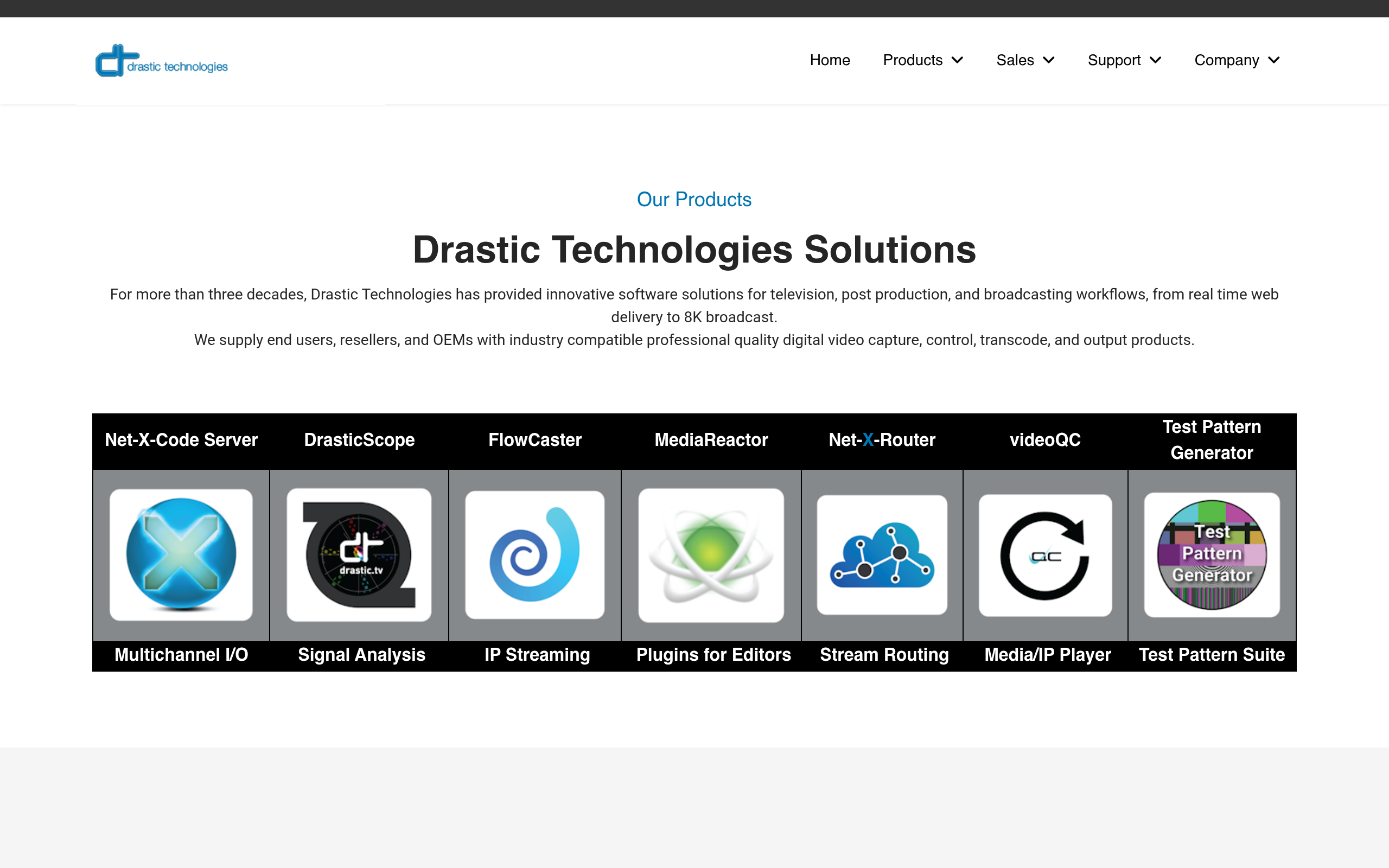Click the Net-X-Router heading

point(882,440)
